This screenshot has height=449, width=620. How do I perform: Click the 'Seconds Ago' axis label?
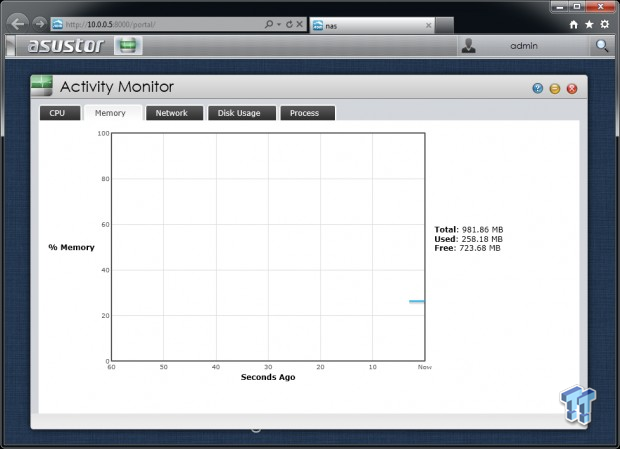pos(268,377)
